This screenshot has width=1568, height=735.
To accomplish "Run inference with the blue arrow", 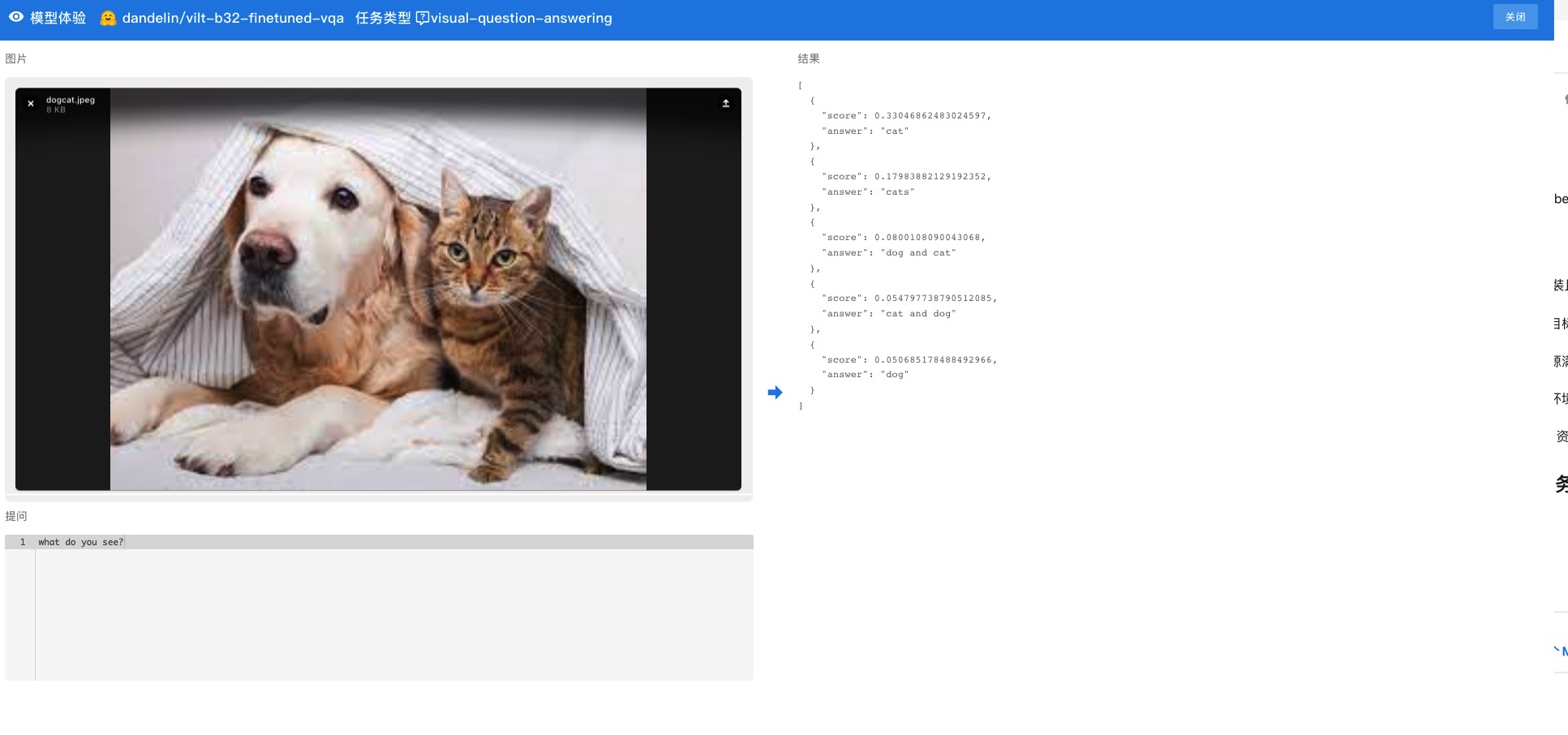I will (x=775, y=393).
